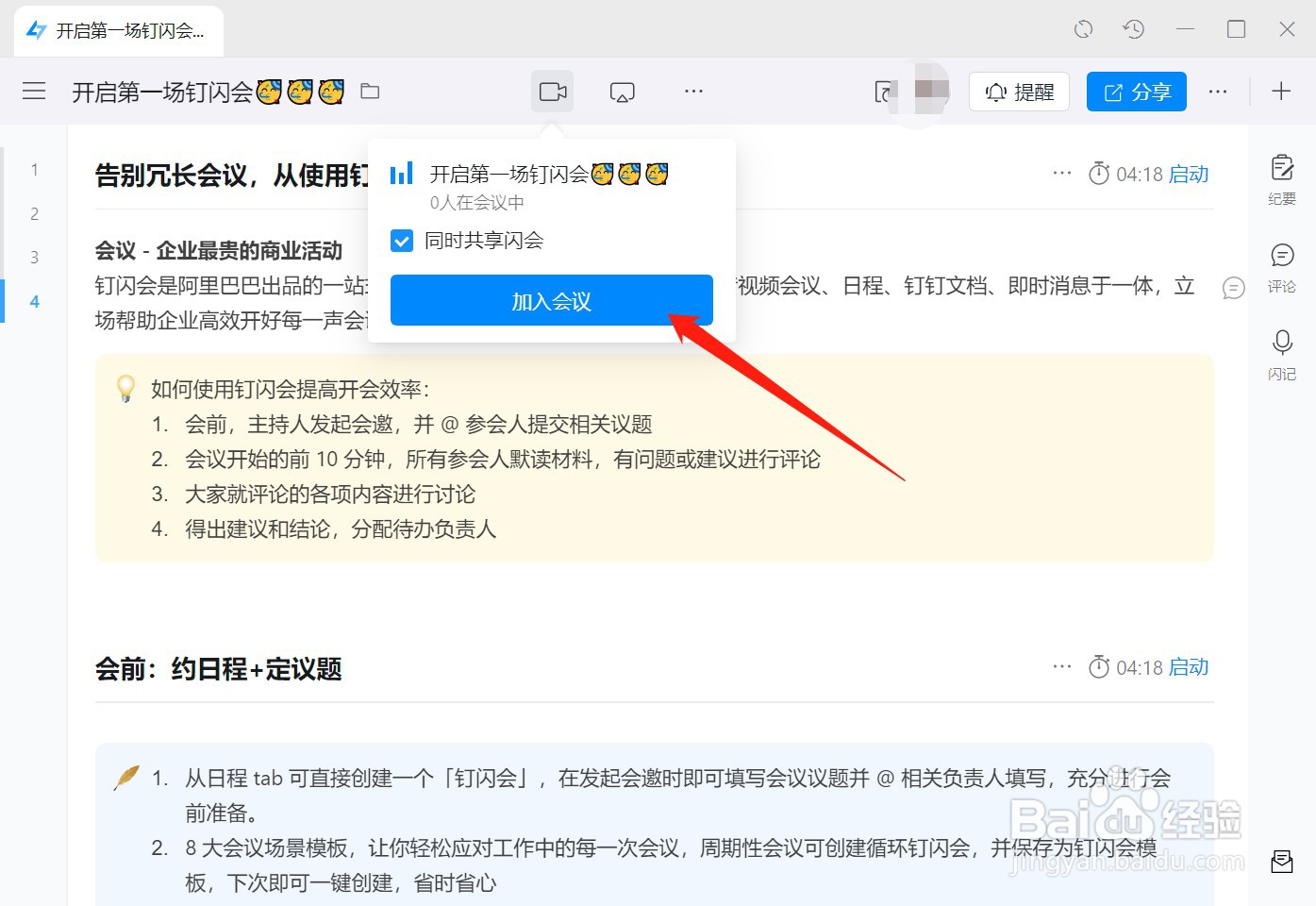Image resolution: width=1316 pixels, height=906 pixels.
Task: Jump to outline section 3
Action: pyautogui.click(x=35, y=258)
